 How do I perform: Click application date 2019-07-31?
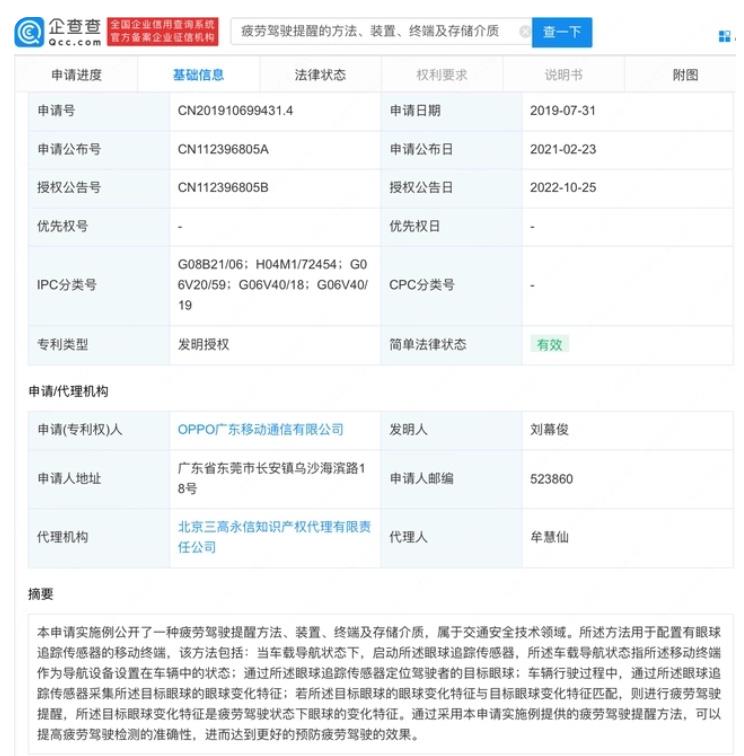(563, 110)
